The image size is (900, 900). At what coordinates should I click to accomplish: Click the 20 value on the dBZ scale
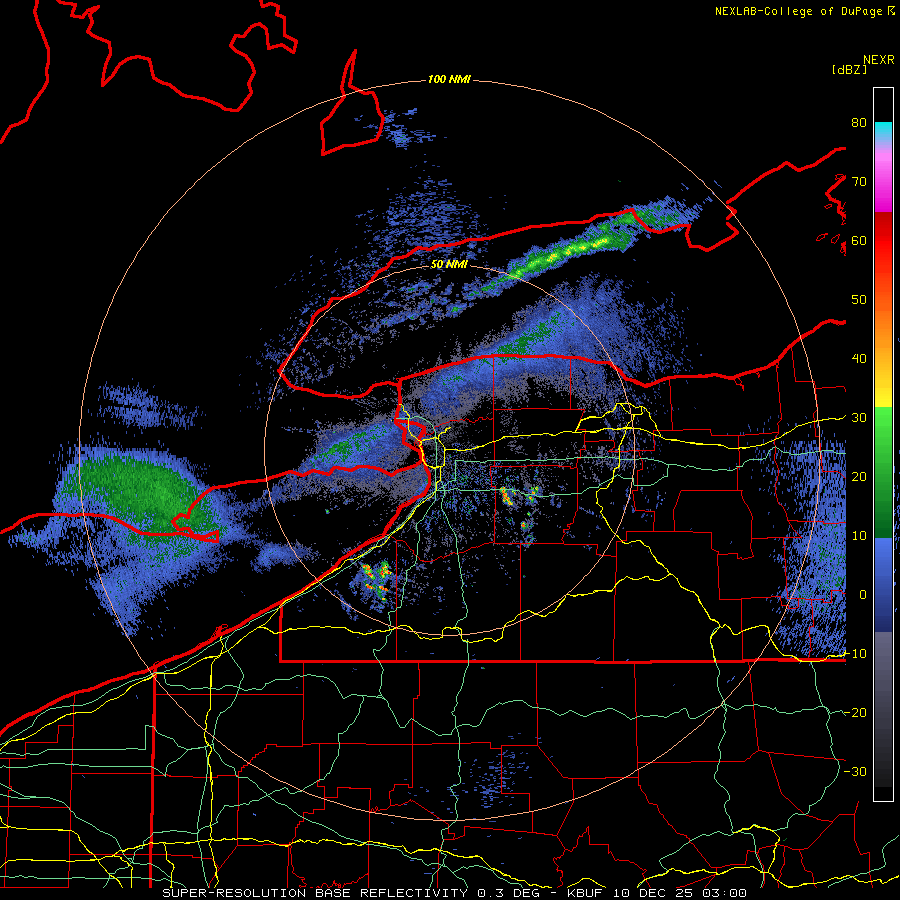(x=859, y=477)
